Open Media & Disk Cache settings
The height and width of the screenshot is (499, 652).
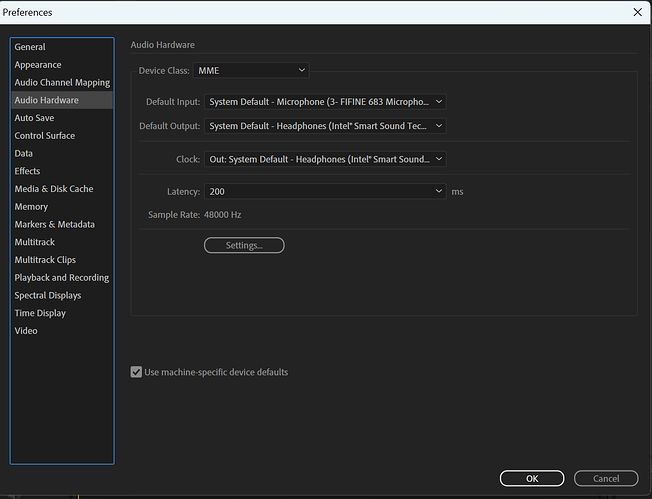[x=62, y=189]
